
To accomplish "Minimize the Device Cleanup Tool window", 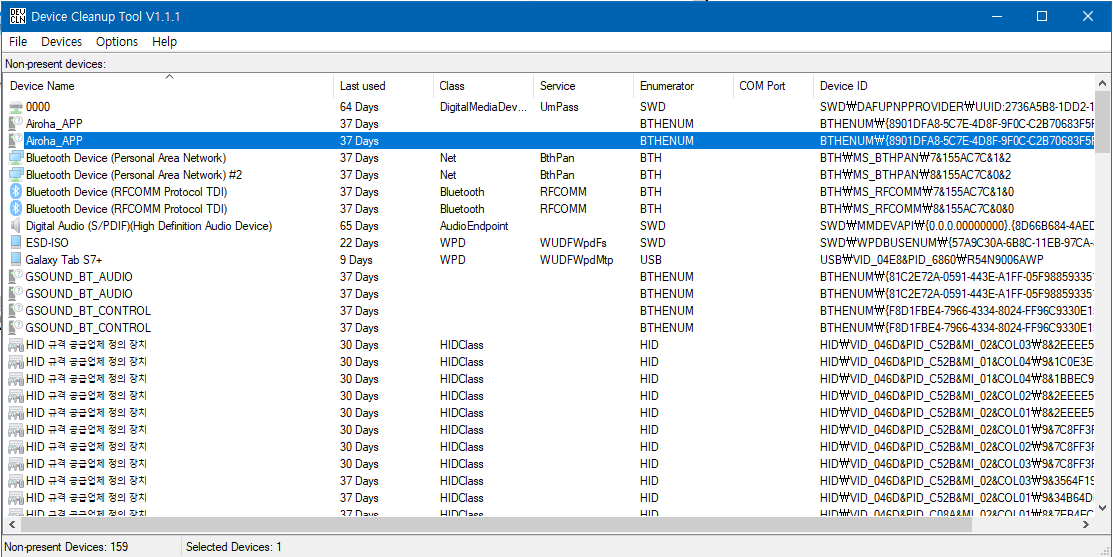I will pos(997,16).
